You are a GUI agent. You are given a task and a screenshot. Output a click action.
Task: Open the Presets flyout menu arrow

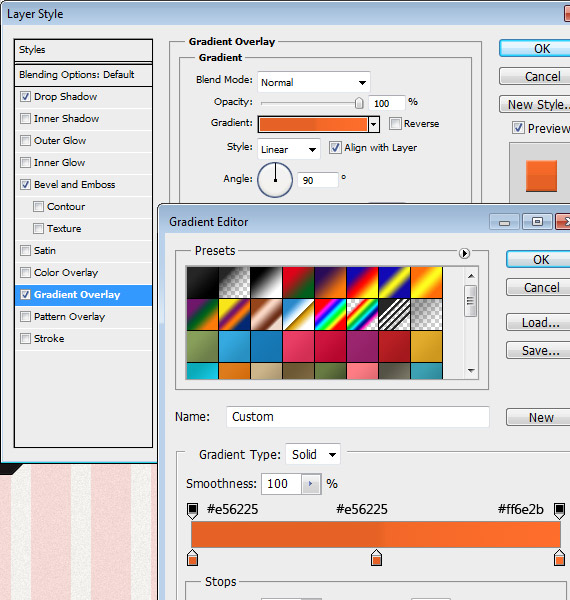pos(464,253)
